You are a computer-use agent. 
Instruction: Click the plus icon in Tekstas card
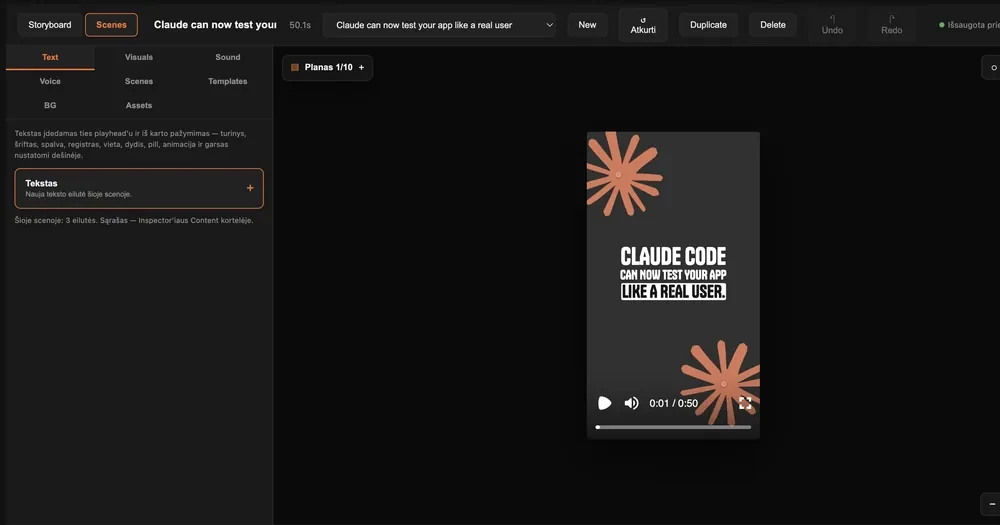[x=250, y=188]
